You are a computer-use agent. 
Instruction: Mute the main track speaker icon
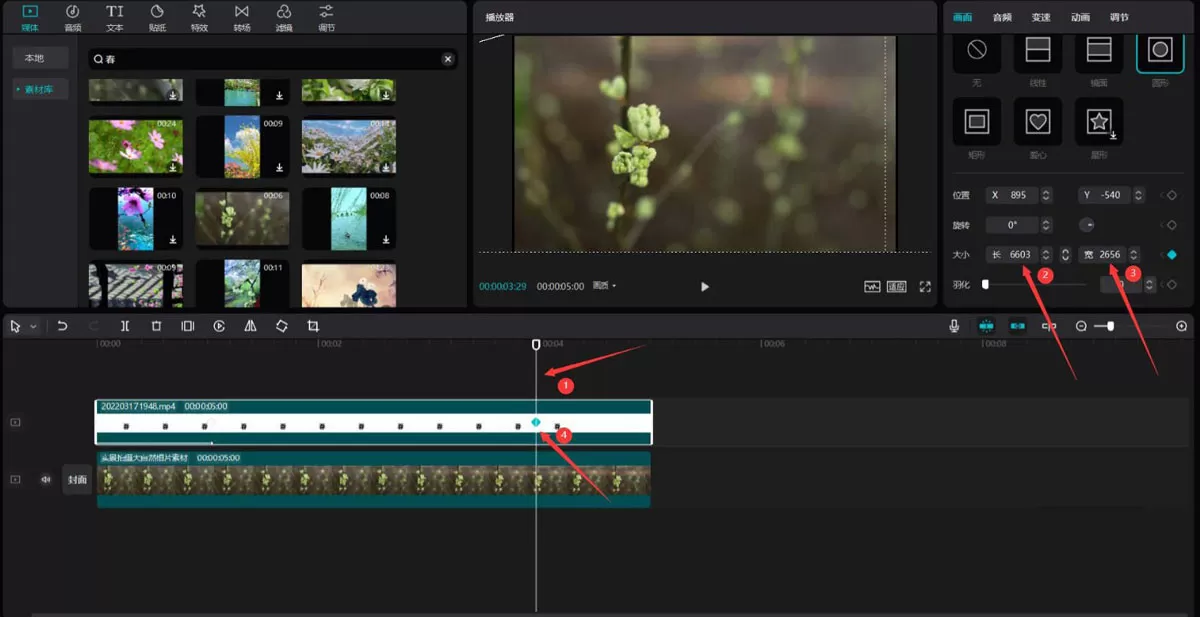click(45, 479)
